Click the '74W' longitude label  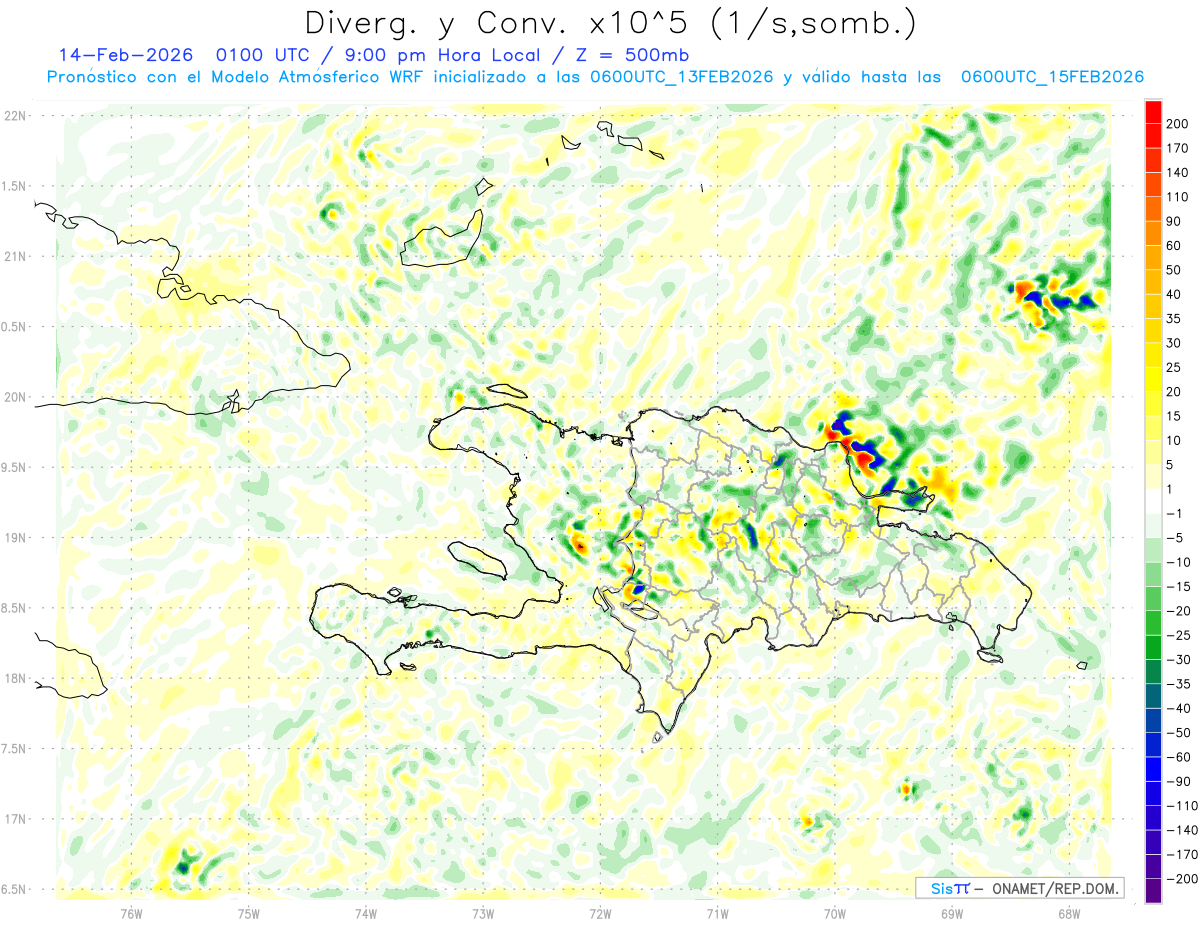coord(366,913)
